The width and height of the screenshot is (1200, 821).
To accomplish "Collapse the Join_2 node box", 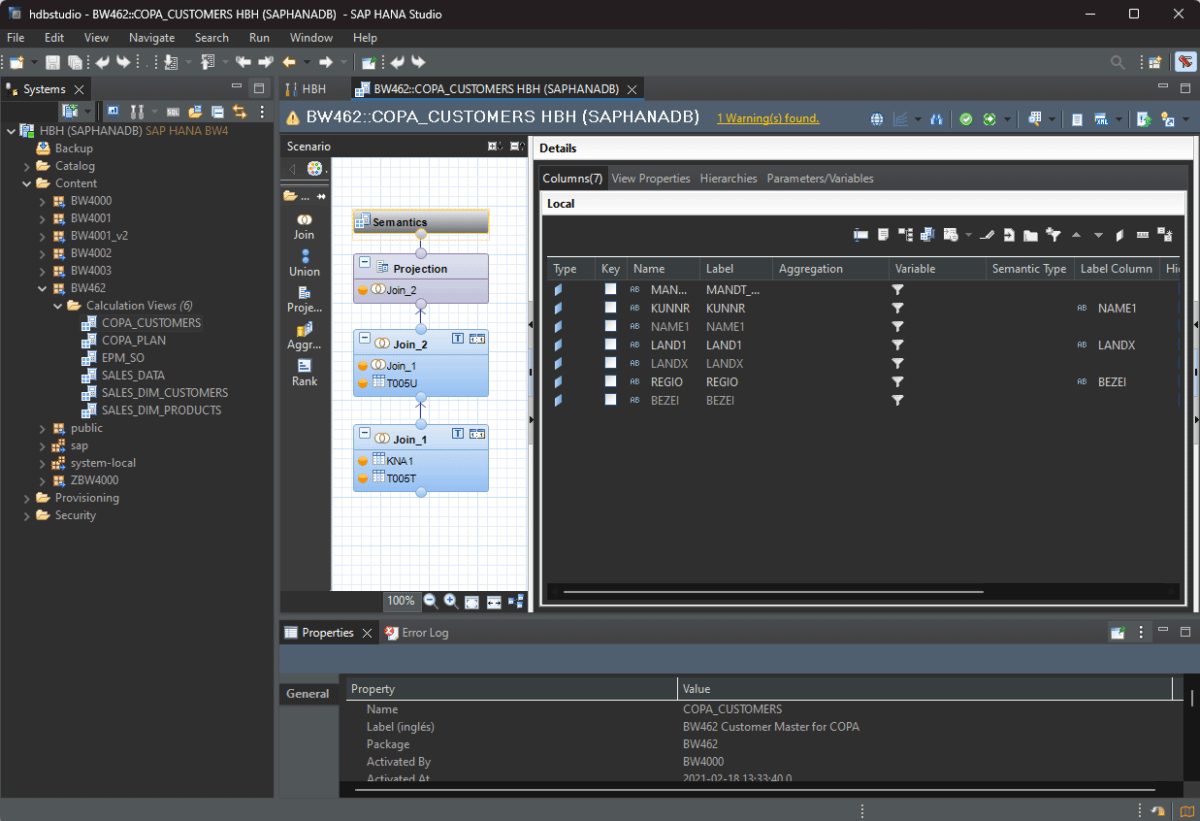I will [365, 339].
